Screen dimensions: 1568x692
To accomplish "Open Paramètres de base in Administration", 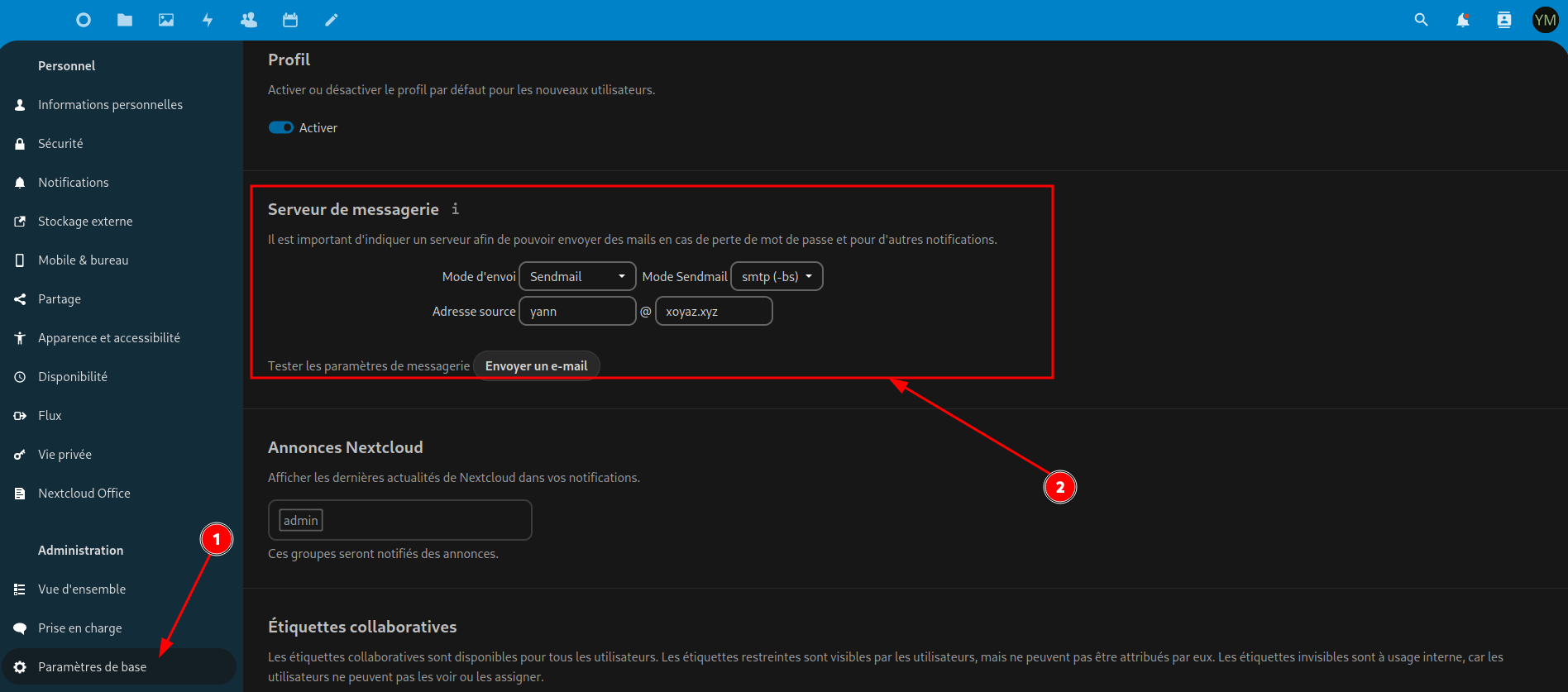I will click(x=92, y=667).
